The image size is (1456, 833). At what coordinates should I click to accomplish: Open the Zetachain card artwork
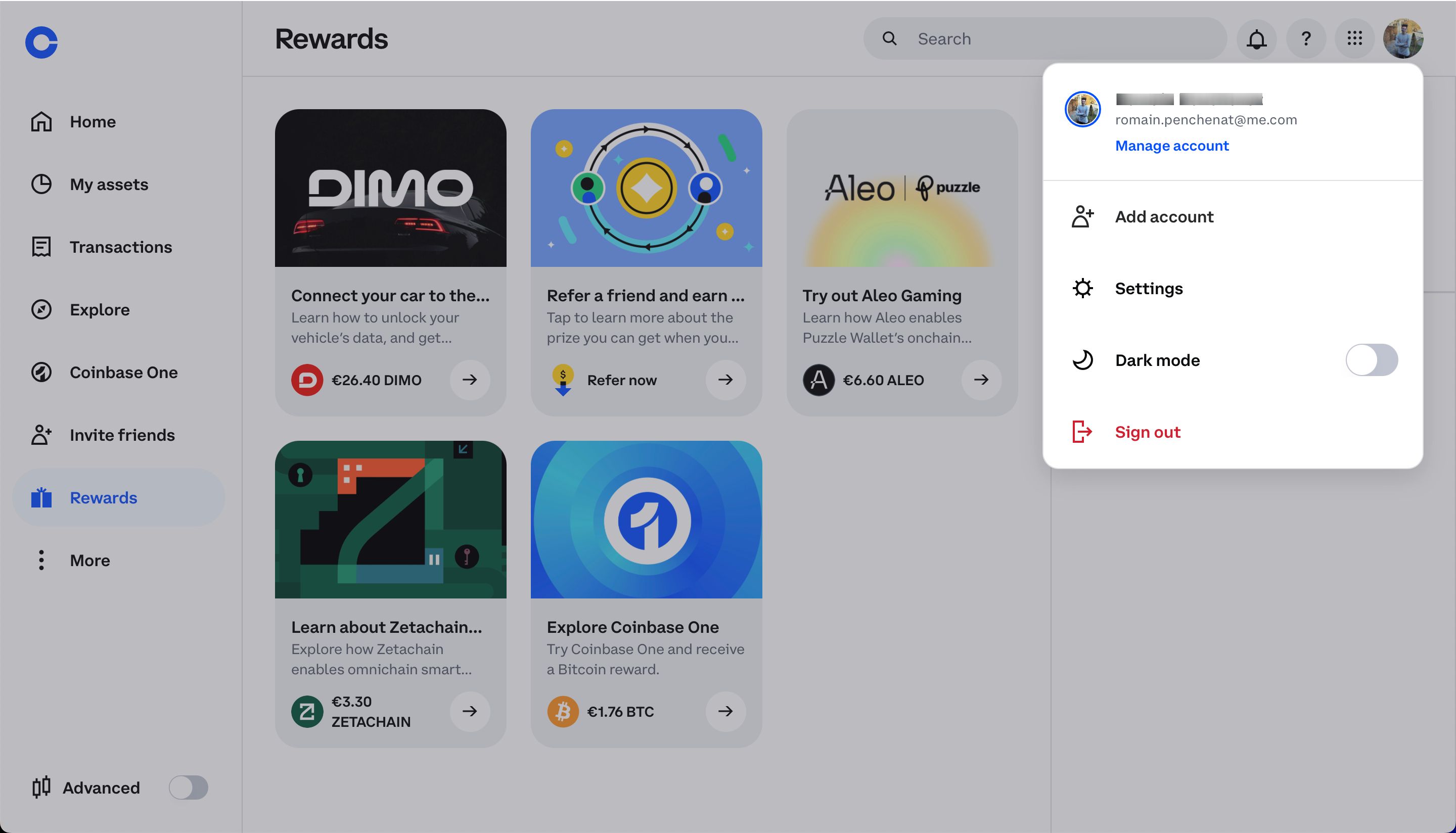pyautogui.click(x=390, y=520)
